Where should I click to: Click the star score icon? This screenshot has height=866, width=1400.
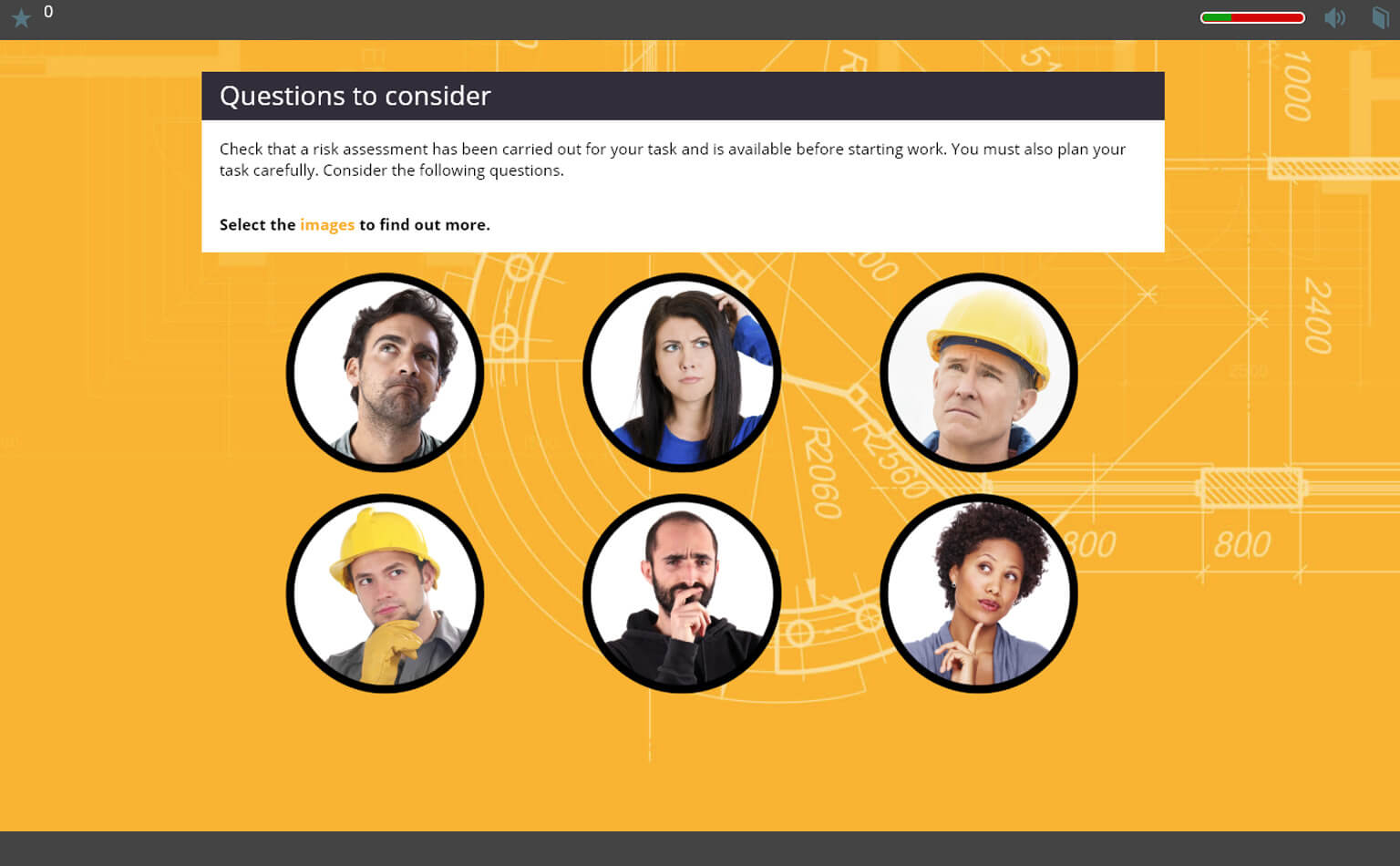click(21, 17)
